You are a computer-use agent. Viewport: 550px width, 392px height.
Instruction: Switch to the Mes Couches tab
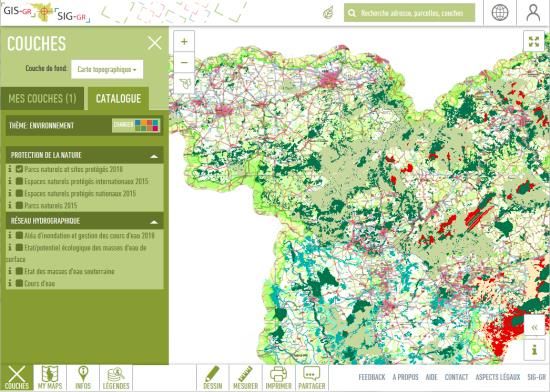click(42, 99)
